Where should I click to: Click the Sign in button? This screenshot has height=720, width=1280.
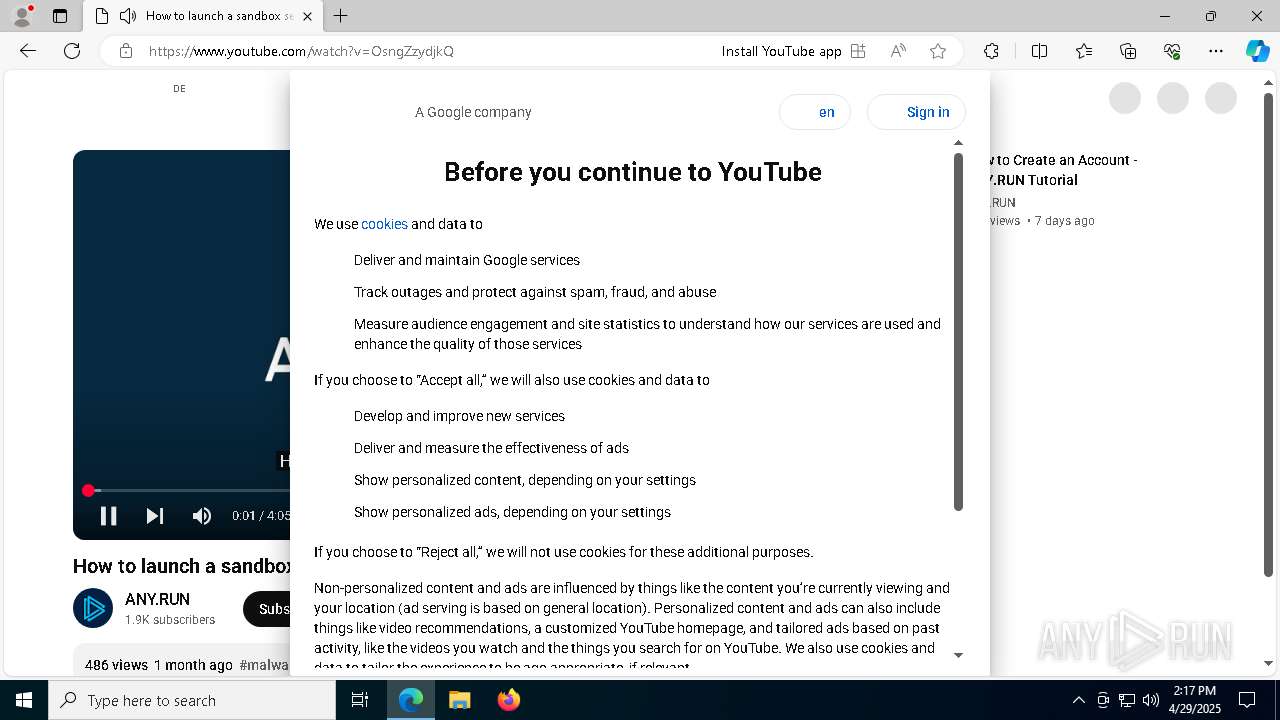[x=916, y=112]
